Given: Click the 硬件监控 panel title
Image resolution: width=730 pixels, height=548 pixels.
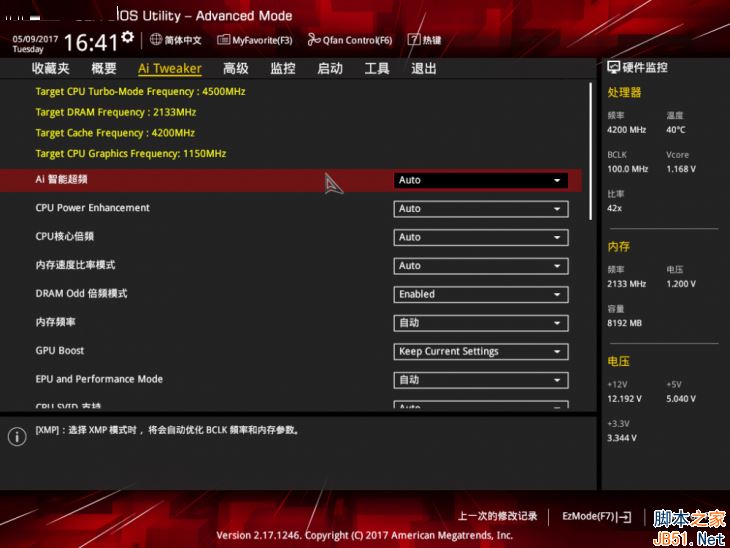Looking at the screenshot, I should tap(645, 68).
